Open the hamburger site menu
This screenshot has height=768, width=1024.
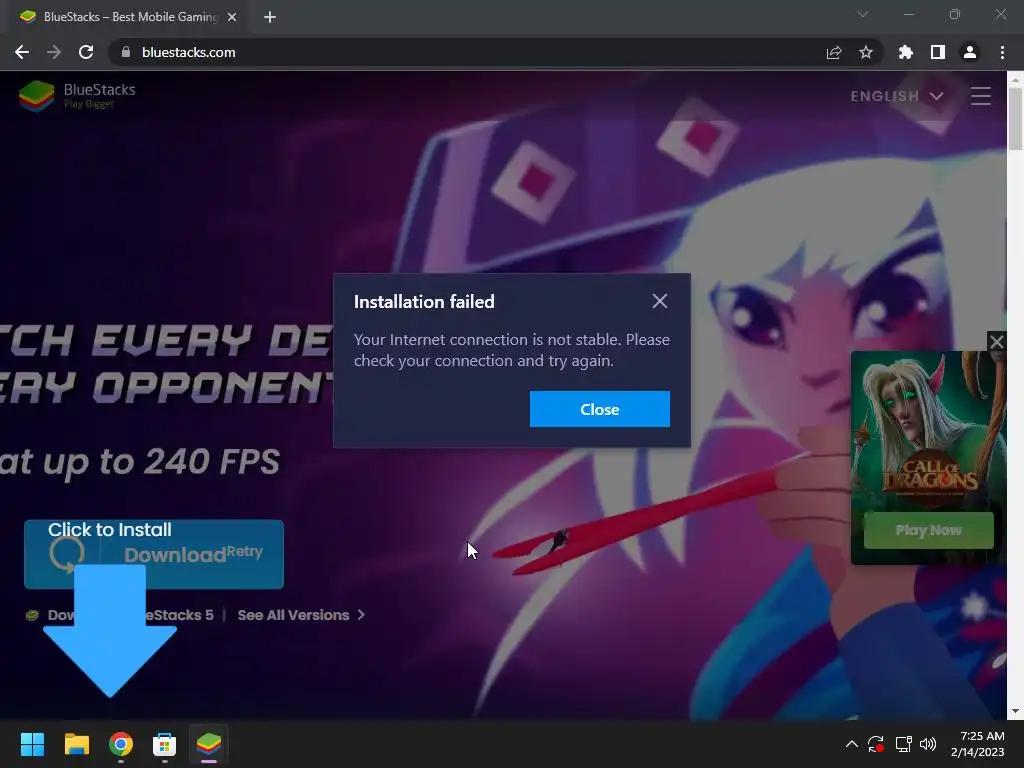[x=981, y=96]
